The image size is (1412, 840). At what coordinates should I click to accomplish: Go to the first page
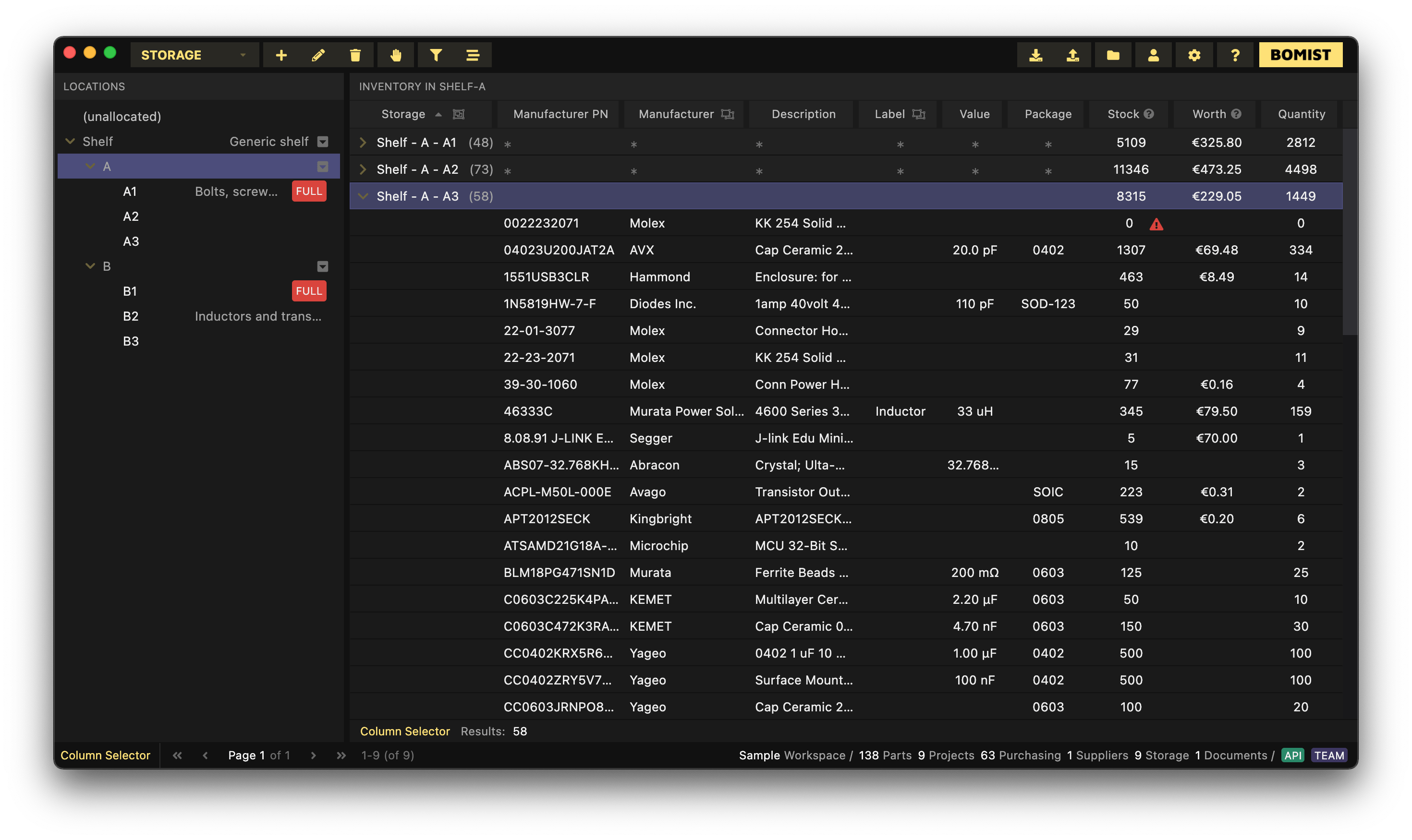pos(177,755)
